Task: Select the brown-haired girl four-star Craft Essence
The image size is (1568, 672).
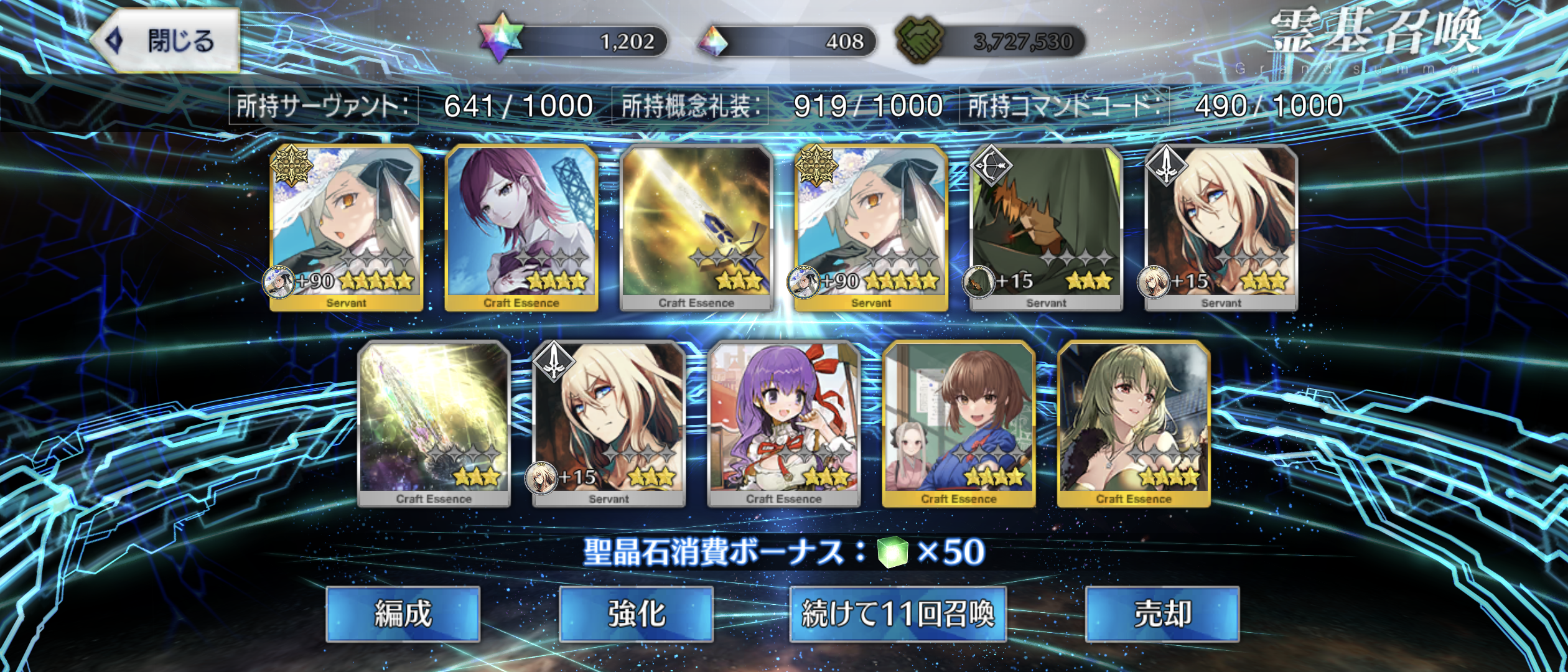Action: point(959,424)
